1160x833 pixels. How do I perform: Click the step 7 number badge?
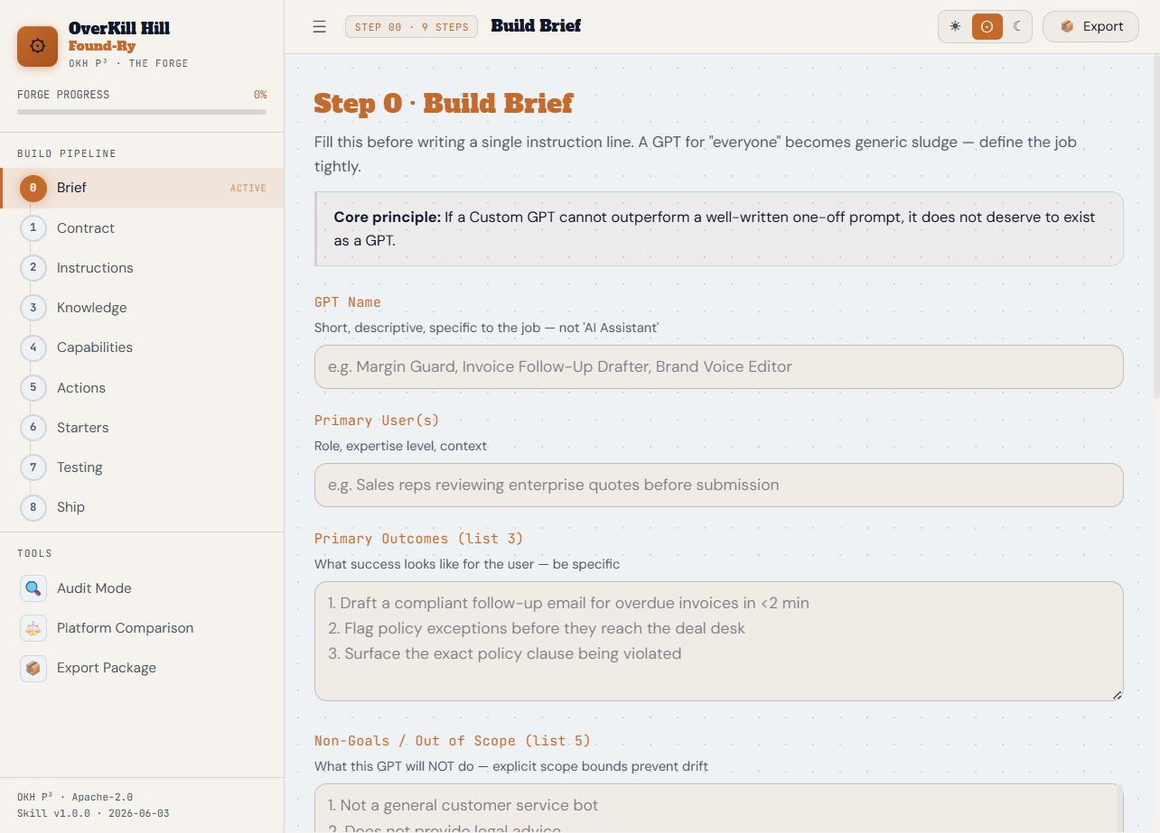pos(33,468)
